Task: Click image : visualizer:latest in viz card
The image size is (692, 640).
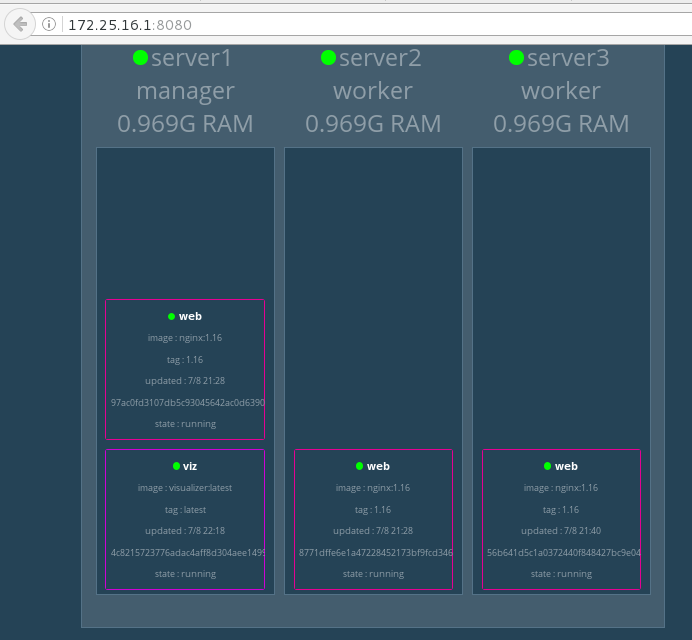Action: tap(185, 488)
